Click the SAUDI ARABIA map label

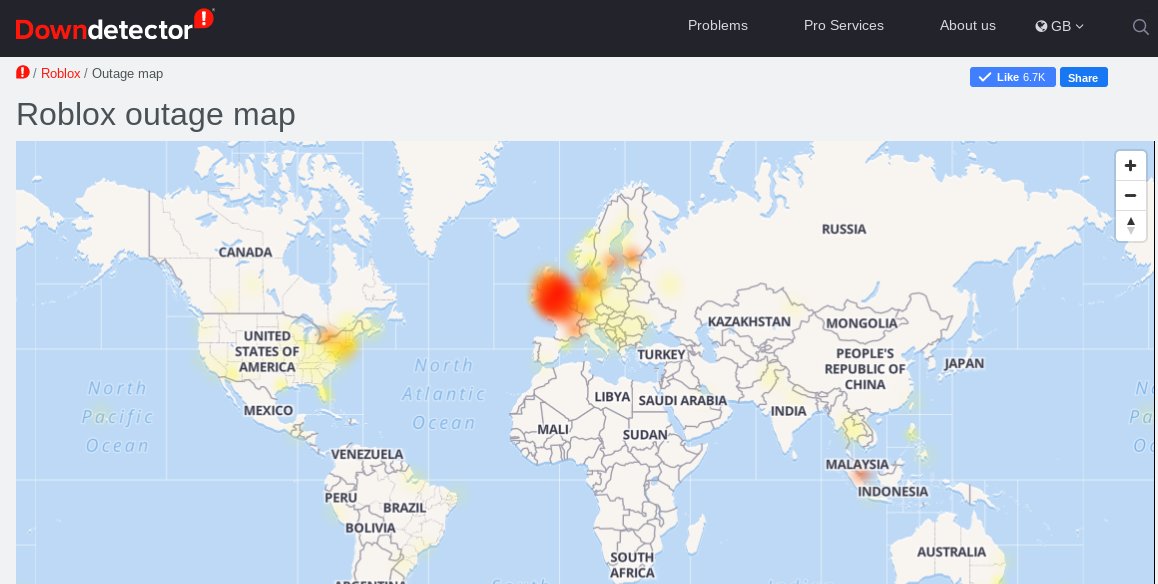coord(682,401)
